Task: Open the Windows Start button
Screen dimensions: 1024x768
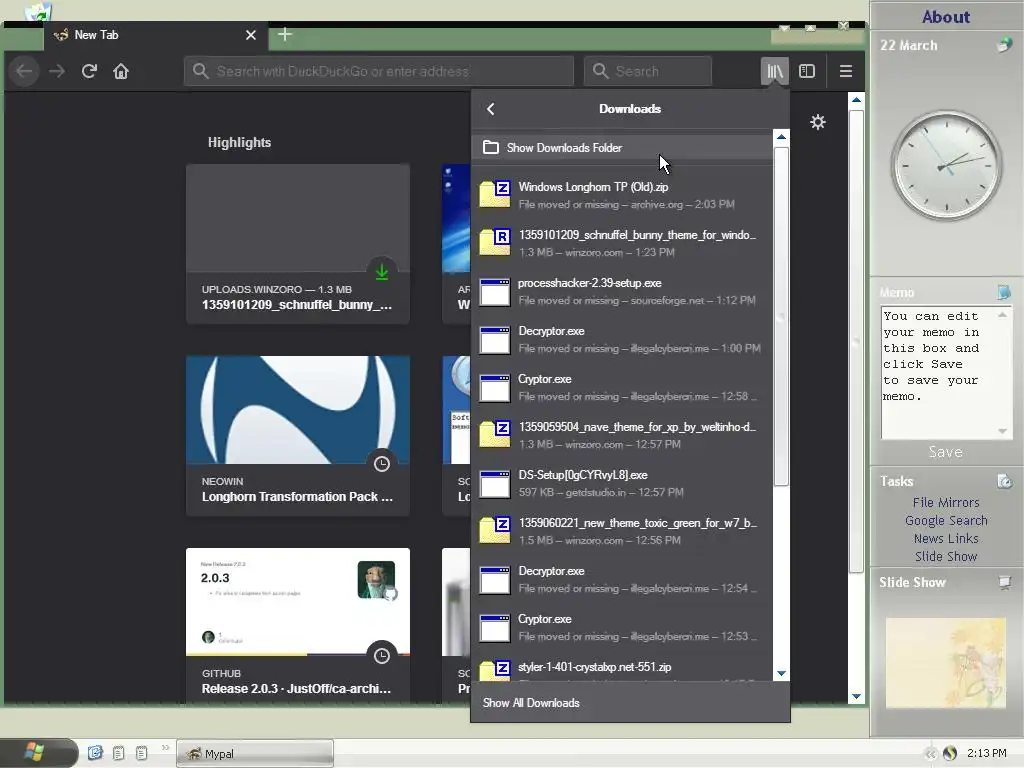Action: (37, 752)
